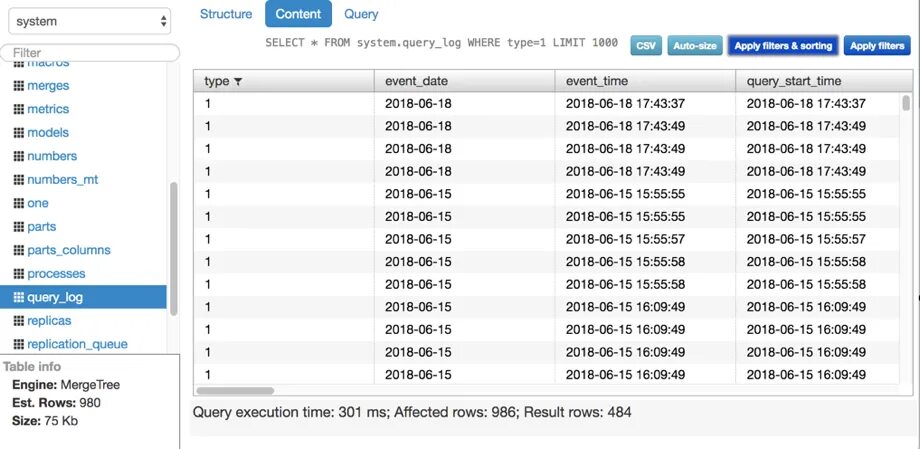Click the Auto-size button
Image resolution: width=920 pixels, height=449 pixels.
pos(695,46)
